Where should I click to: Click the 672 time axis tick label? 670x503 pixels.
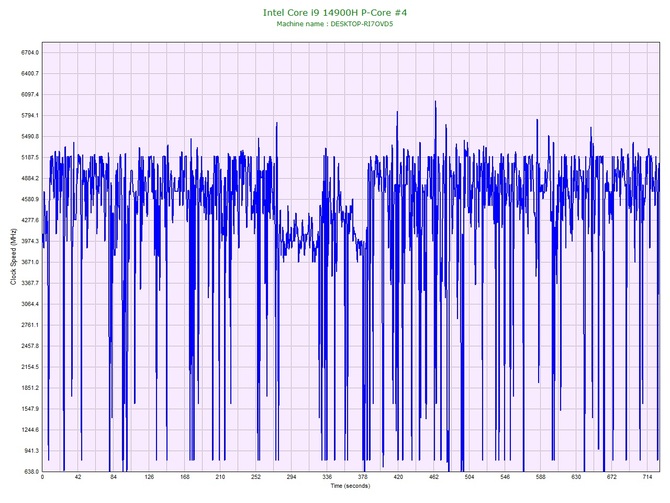click(x=612, y=477)
